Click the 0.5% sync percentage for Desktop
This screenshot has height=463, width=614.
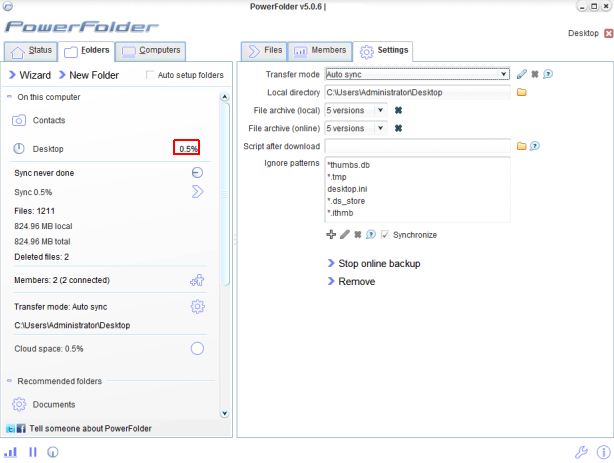pyautogui.click(x=188, y=149)
